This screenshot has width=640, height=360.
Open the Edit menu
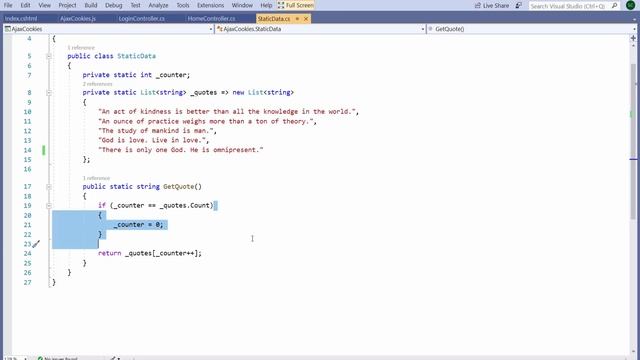click(25, 5)
